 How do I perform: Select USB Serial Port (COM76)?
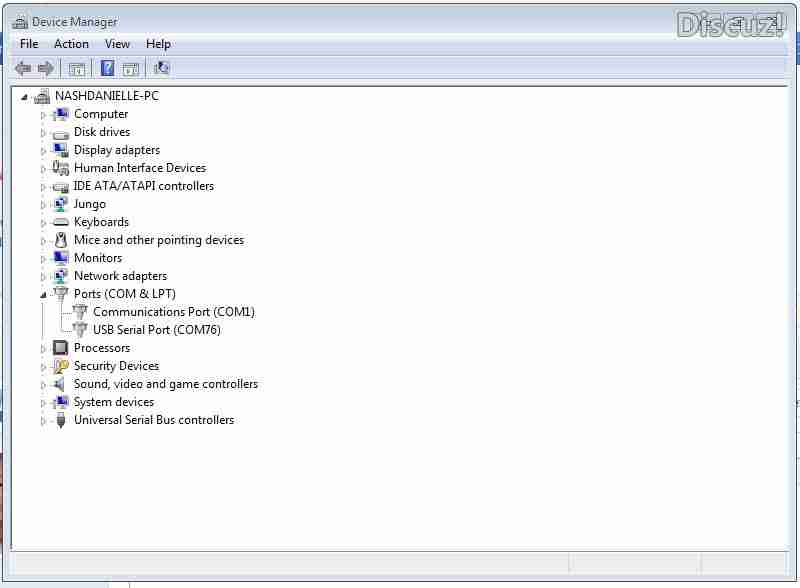pyautogui.click(x=156, y=329)
